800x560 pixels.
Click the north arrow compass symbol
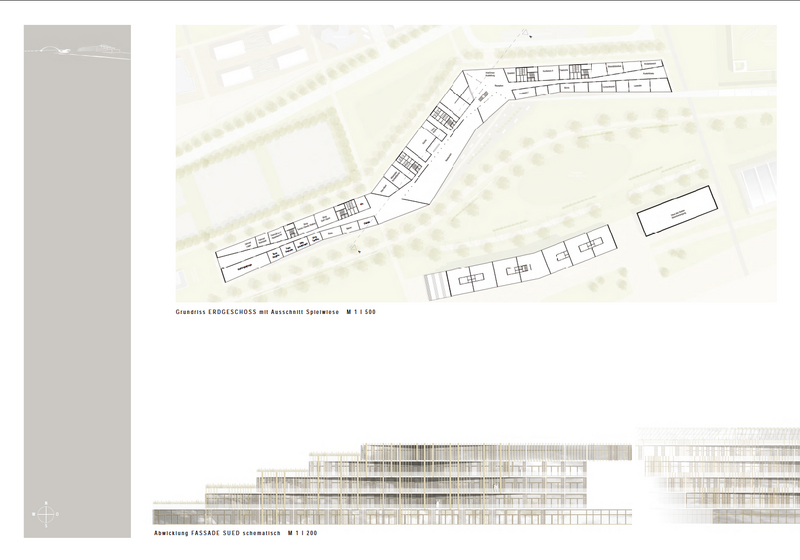point(46,515)
